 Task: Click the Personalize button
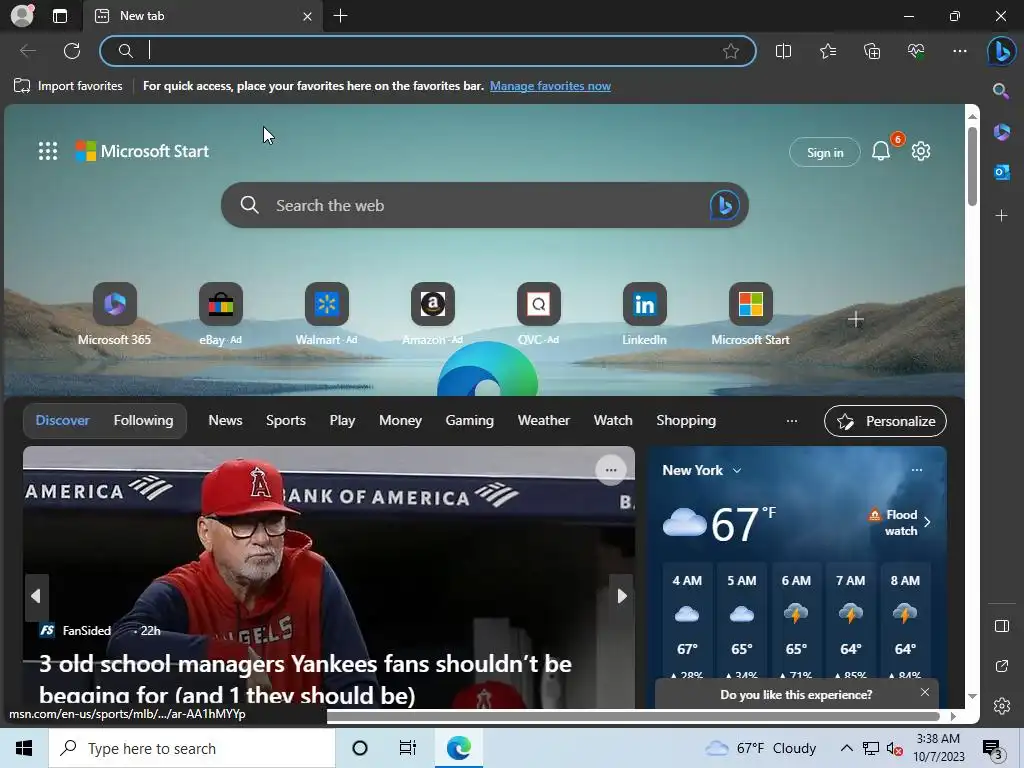[886, 421]
